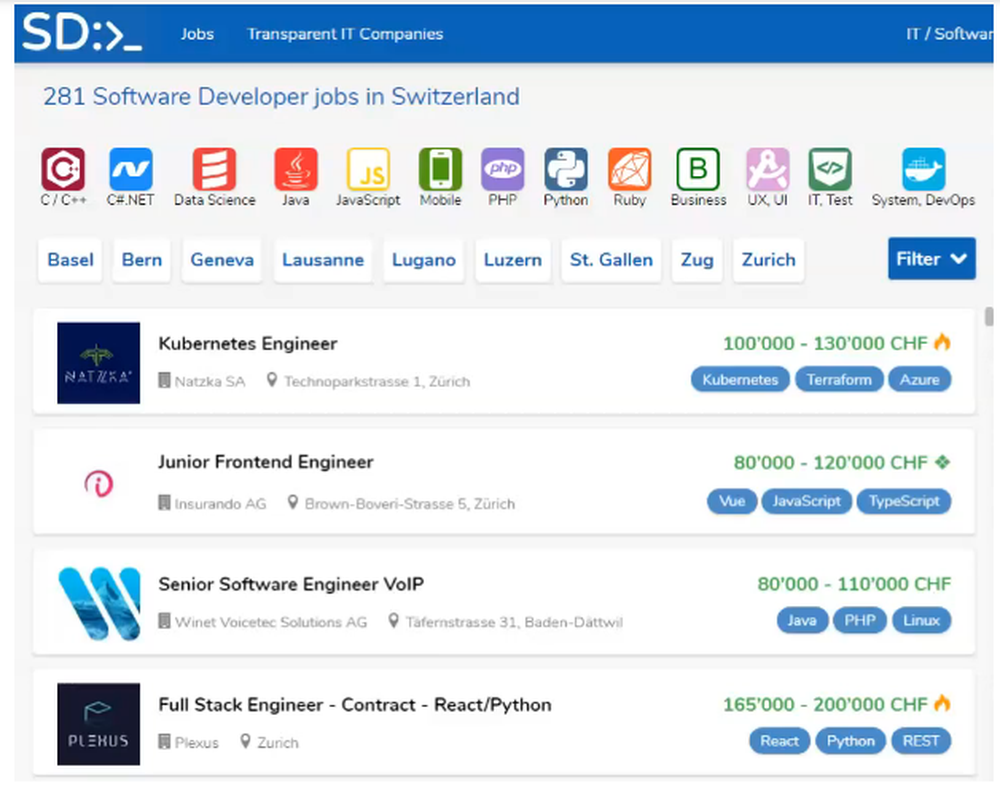Filter jobs by Zug
1000x789 pixels.
click(697, 260)
